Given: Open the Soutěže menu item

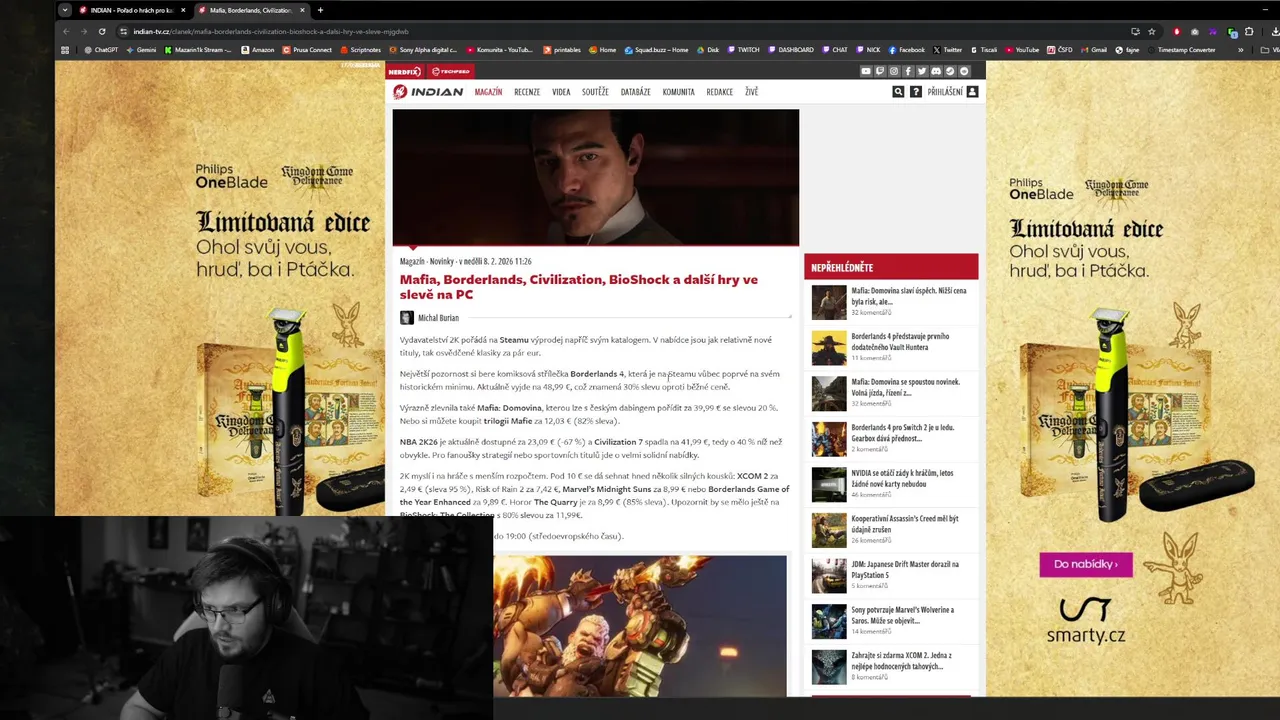Looking at the screenshot, I should [595, 92].
